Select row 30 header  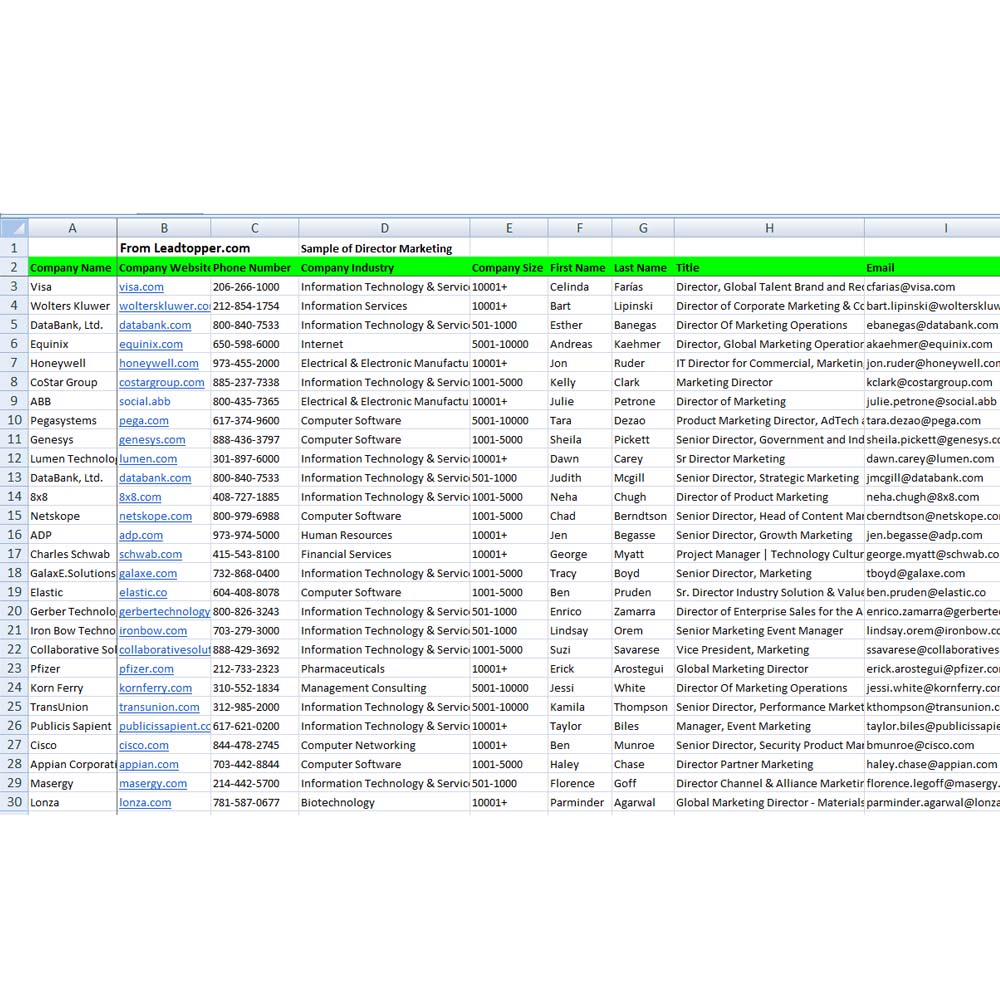point(14,802)
